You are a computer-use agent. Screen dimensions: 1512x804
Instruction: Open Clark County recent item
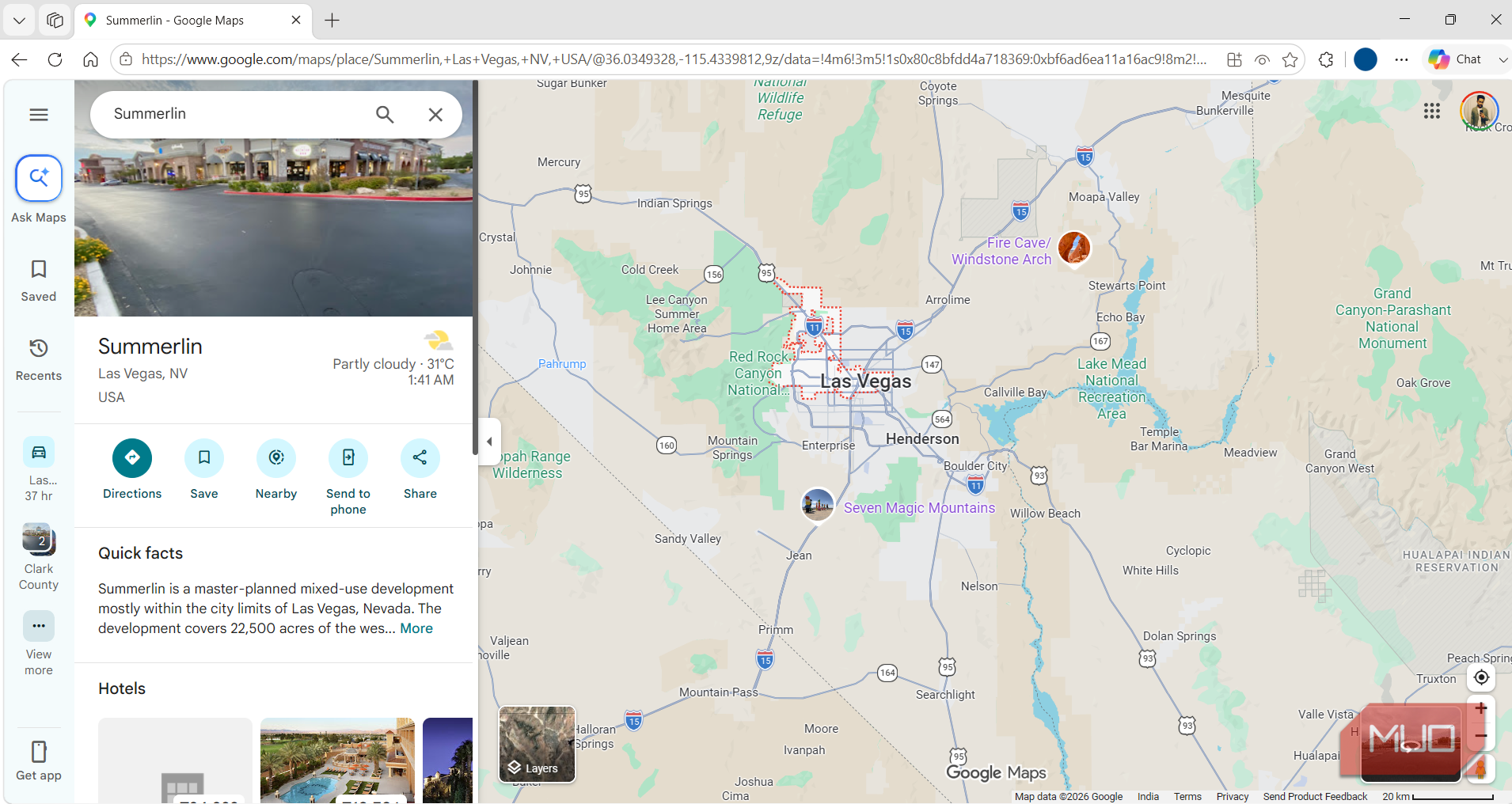[39, 557]
